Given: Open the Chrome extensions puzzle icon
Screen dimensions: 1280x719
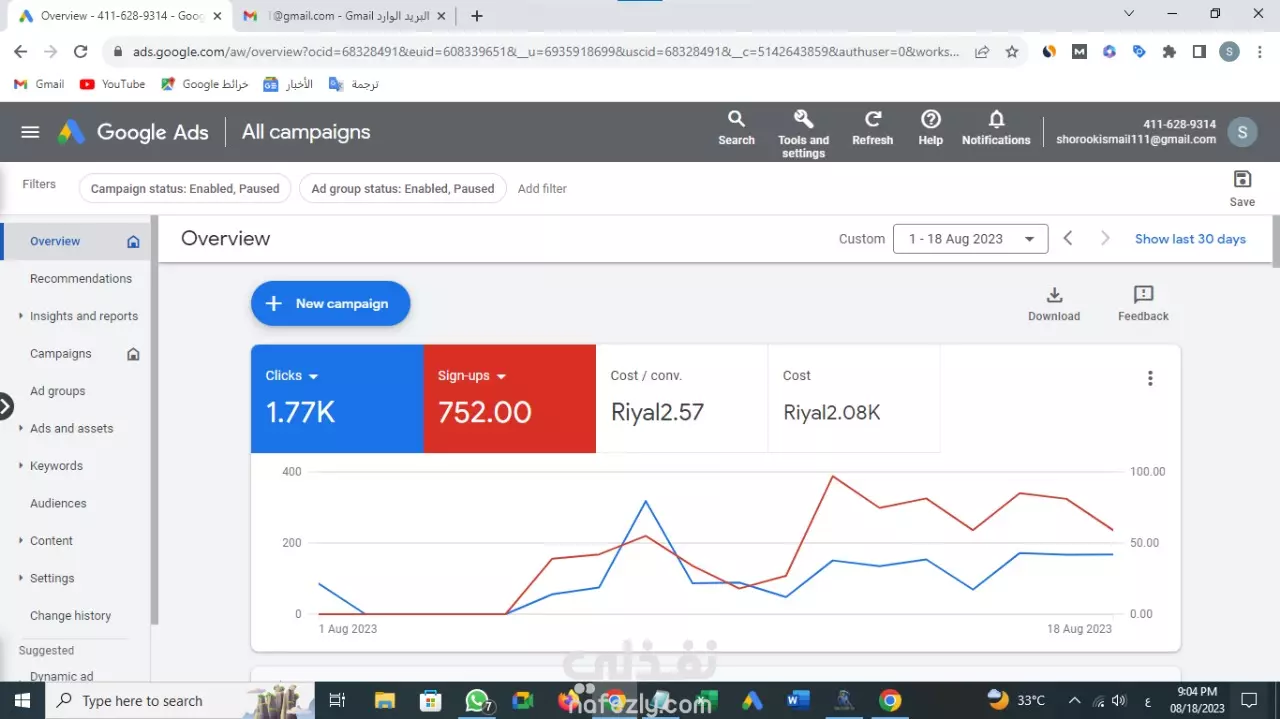Looking at the screenshot, I should click(x=1169, y=52).
